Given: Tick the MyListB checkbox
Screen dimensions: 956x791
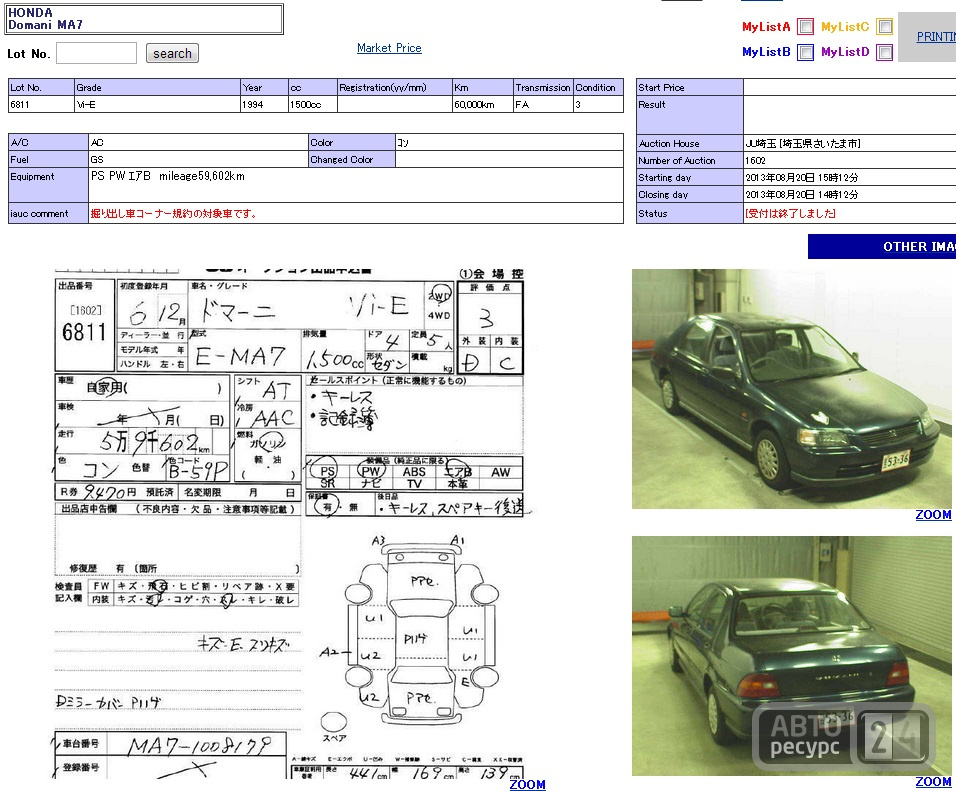Looking at the screenshot, I should [x=805, y=52].
